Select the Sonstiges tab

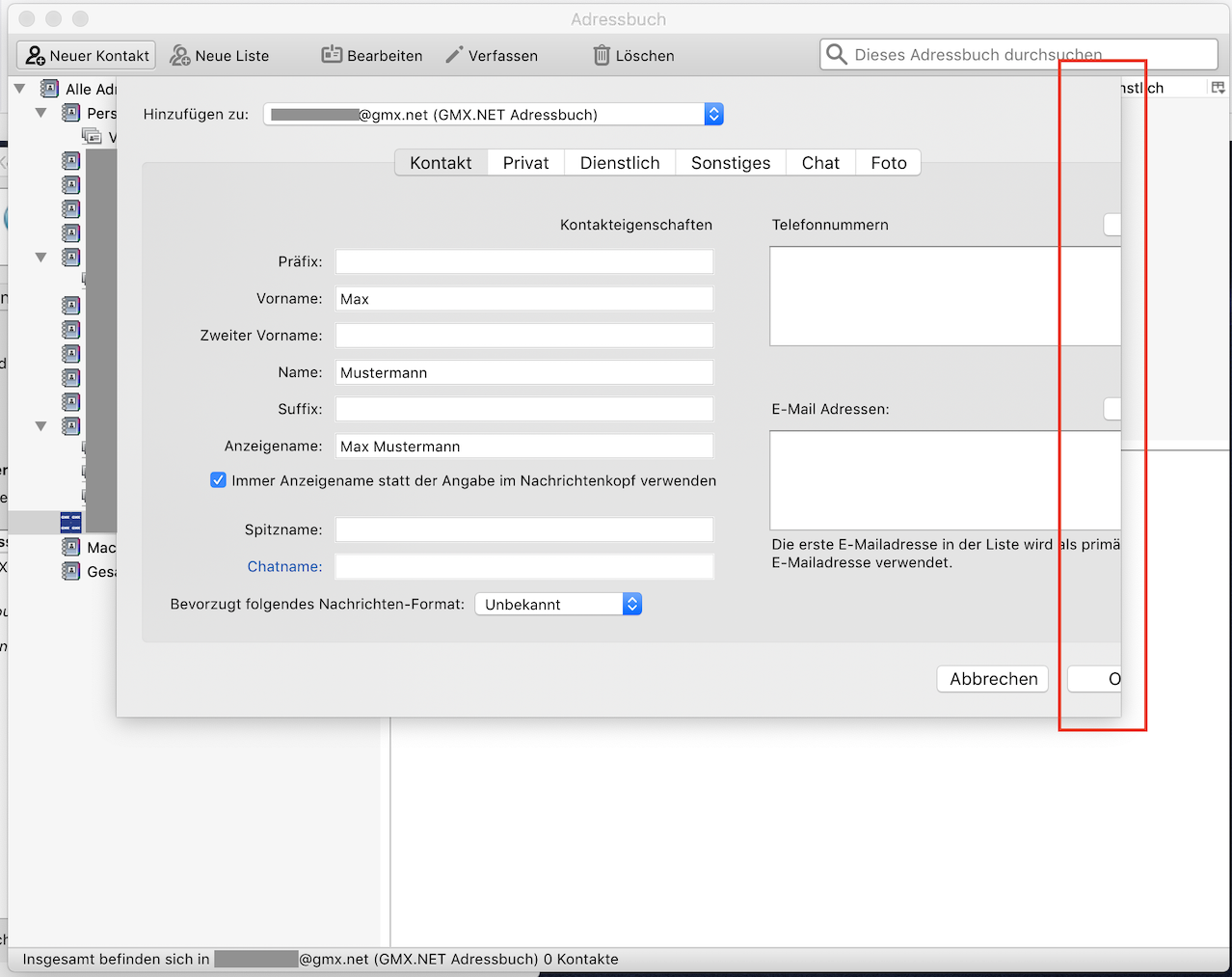coord(731,163)
